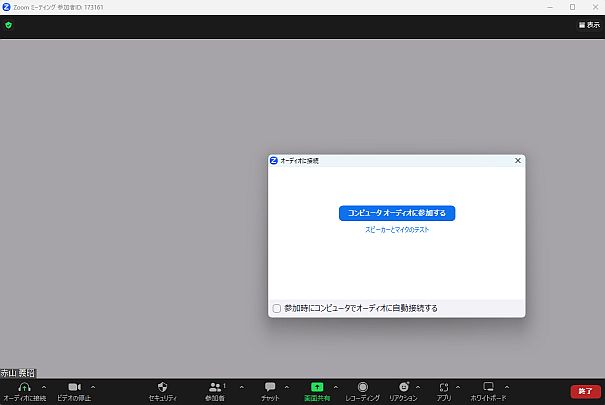Click the headphone Connect Audio icon
Image resolution: width=605 pixels, height=405 pixels.
point(24,387)
